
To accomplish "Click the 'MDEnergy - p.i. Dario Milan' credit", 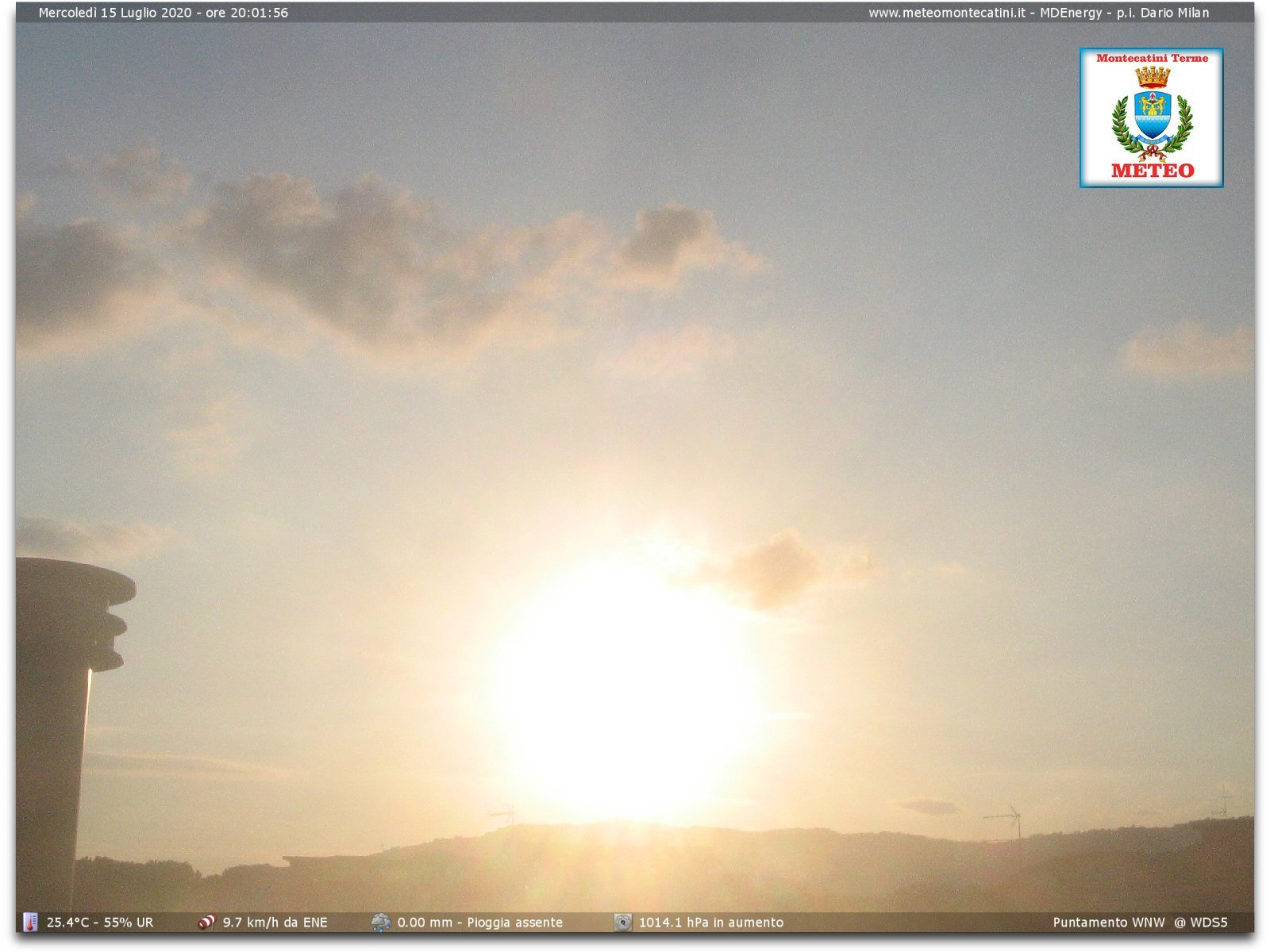I will pos(1125,13).
